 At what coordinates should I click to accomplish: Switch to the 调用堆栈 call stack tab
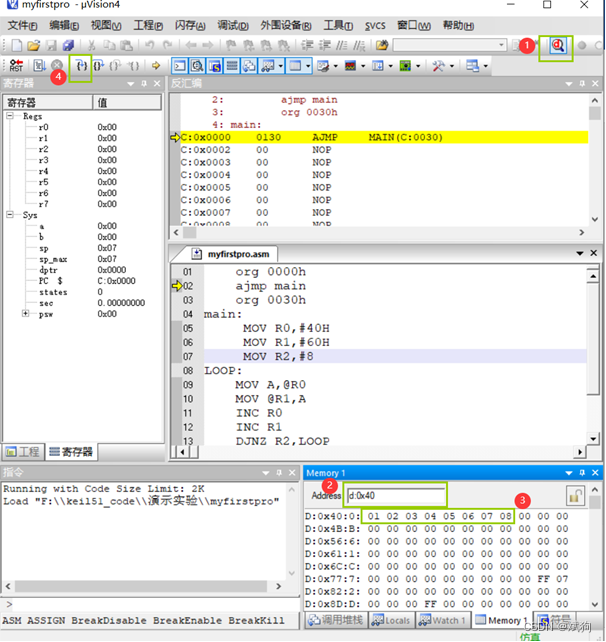click(x=337, y=620)
